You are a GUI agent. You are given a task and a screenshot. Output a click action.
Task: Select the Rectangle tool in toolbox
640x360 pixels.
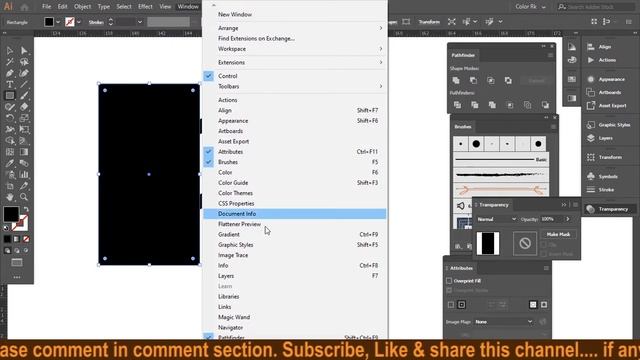[x=10, y=96]
